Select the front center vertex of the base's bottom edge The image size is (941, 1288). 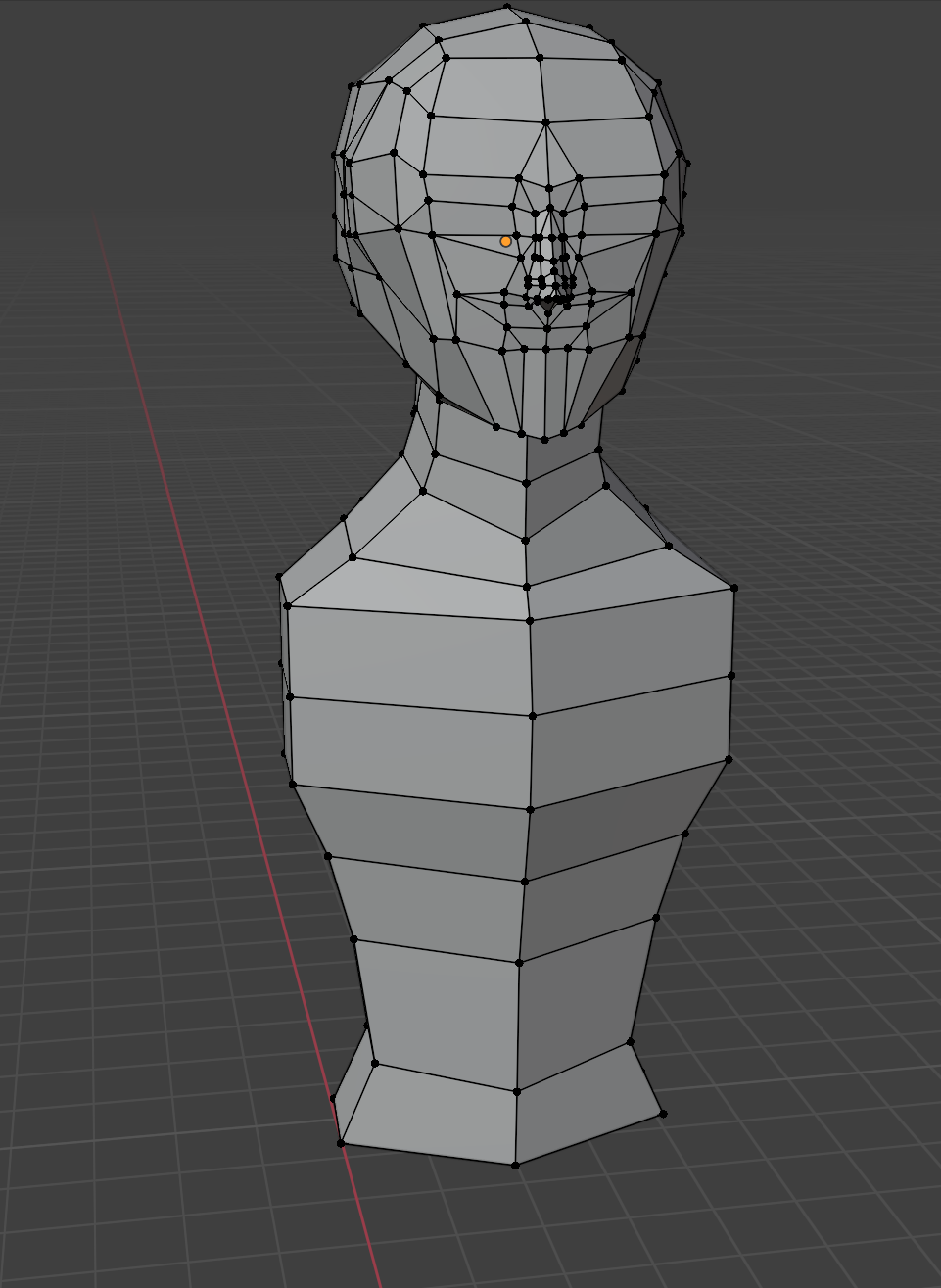[516, 1165]
